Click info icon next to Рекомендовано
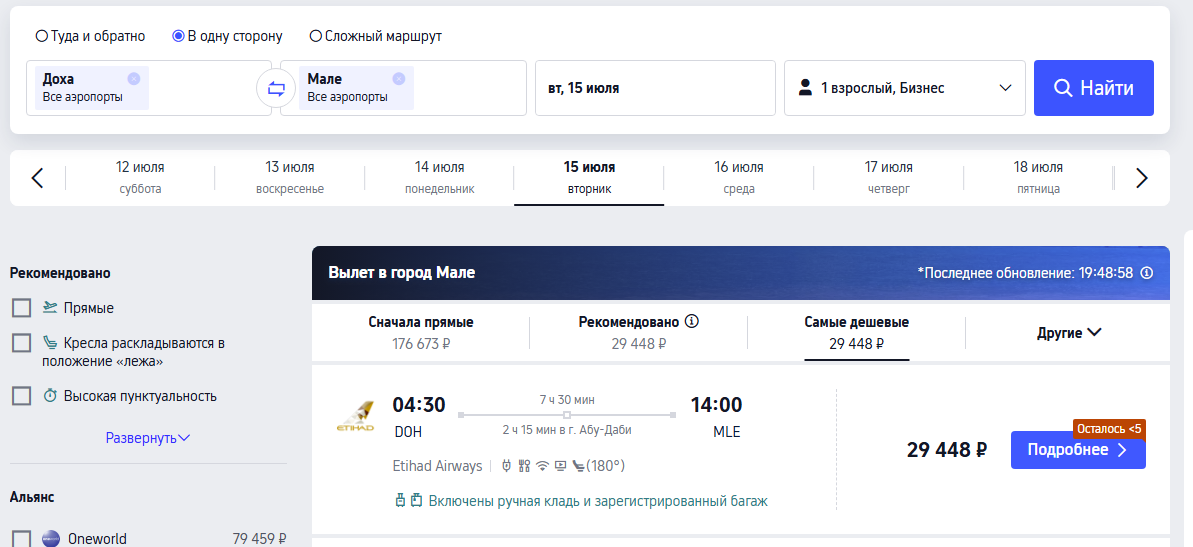Image resolution: width=1193 pixels, height=547 pixels. (x=692, y=321)
